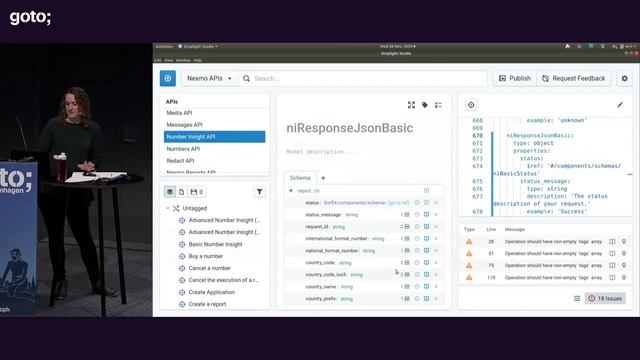
Task: Select Media API in the APIs list
Action: [179, 113]
